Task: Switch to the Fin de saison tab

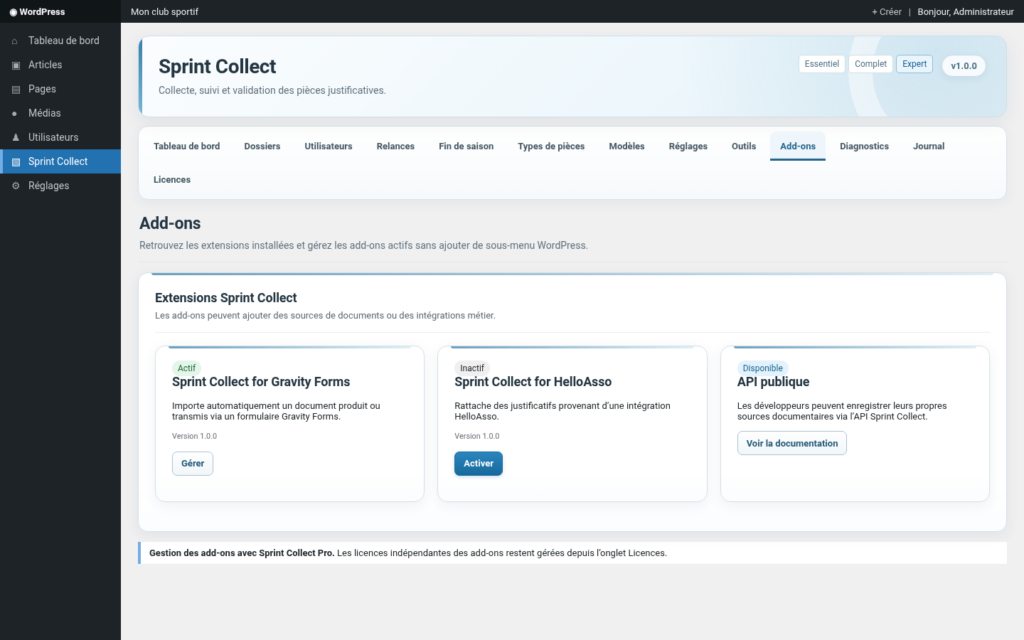Action: pyautogui.click(x=466, y=146)
